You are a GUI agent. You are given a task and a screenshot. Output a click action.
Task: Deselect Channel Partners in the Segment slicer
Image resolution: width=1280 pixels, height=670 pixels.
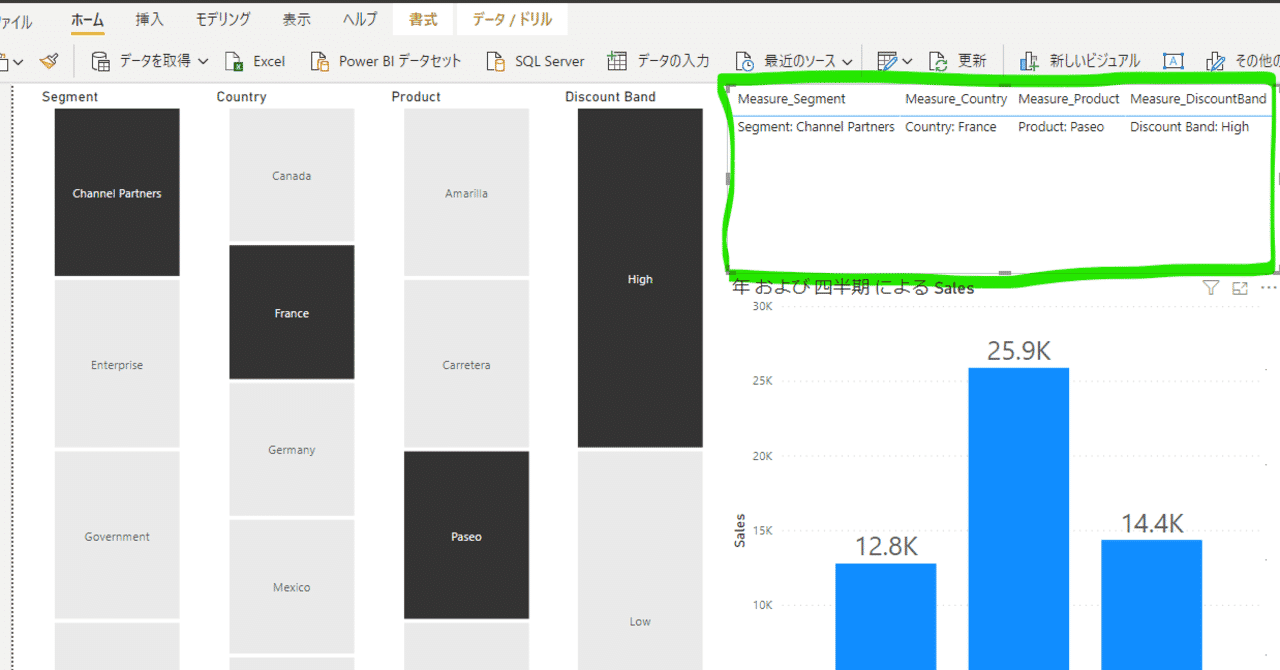tap(117, 193)
